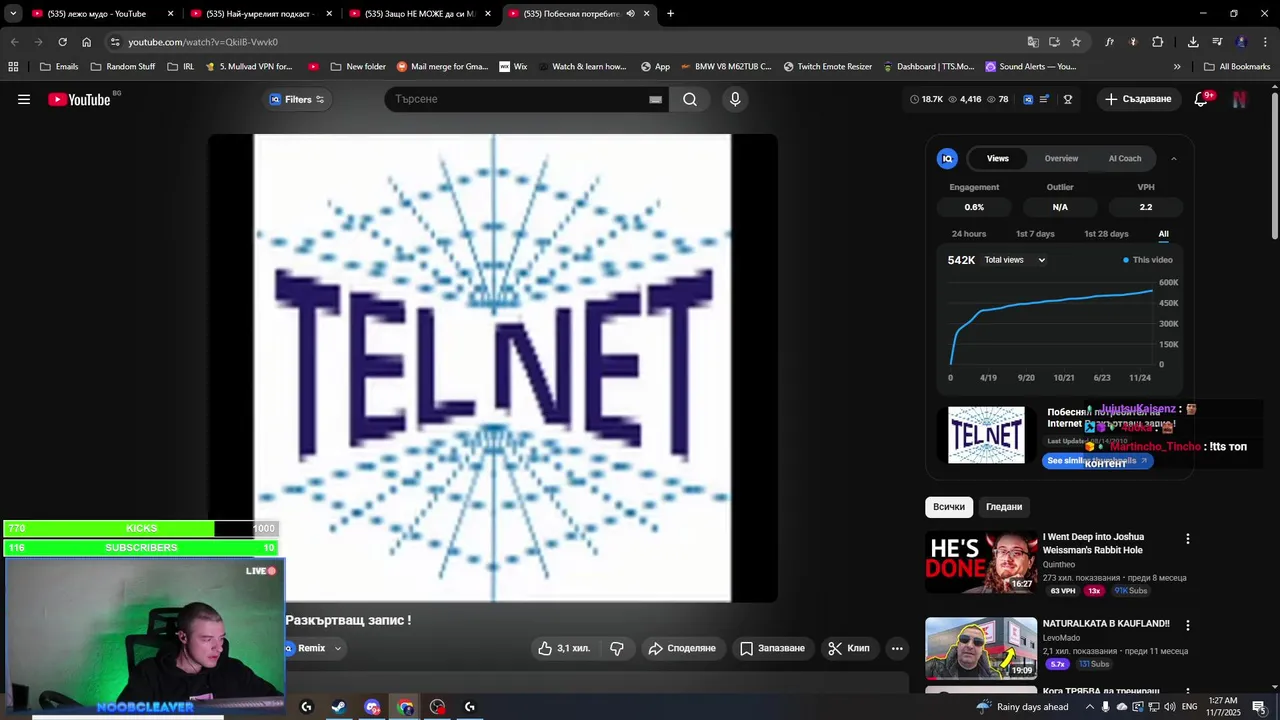
Task: Click the search magnifier button
Action: pos(690,99)
